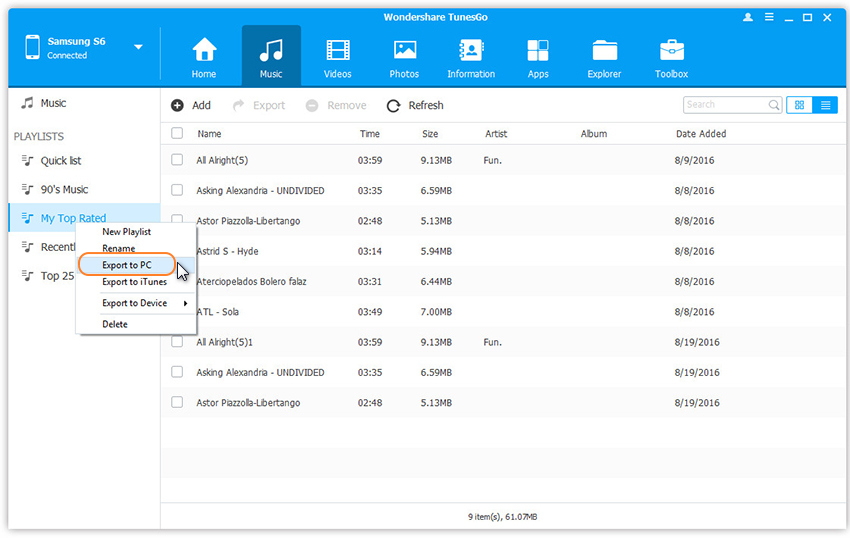This screenshot has height=538, width=850.
Task: Click the Samsung S6 phone icon
Action: click(x=33, y=47)
